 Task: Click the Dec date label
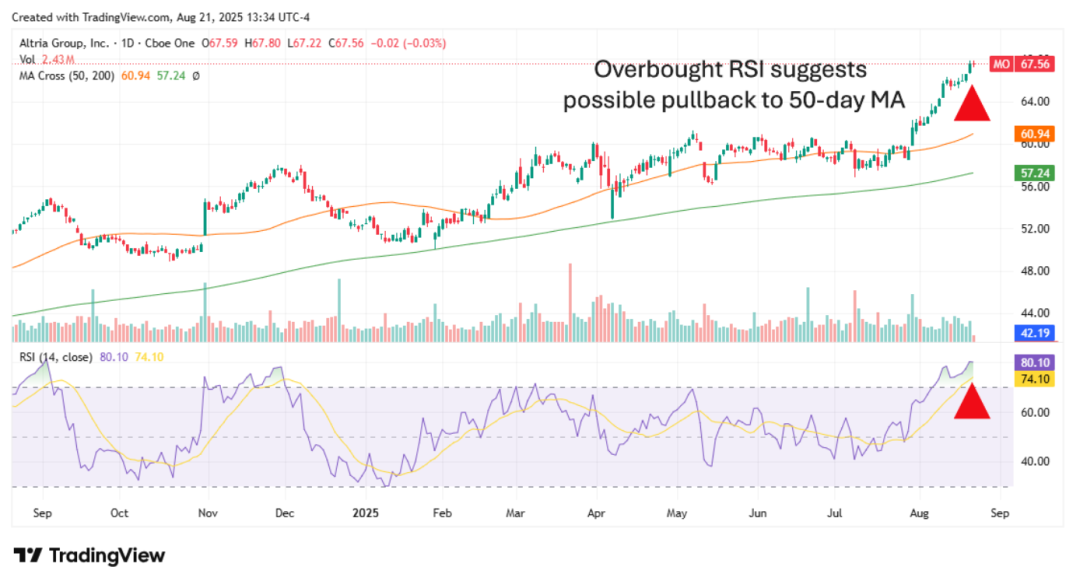[x=284, y=513]
